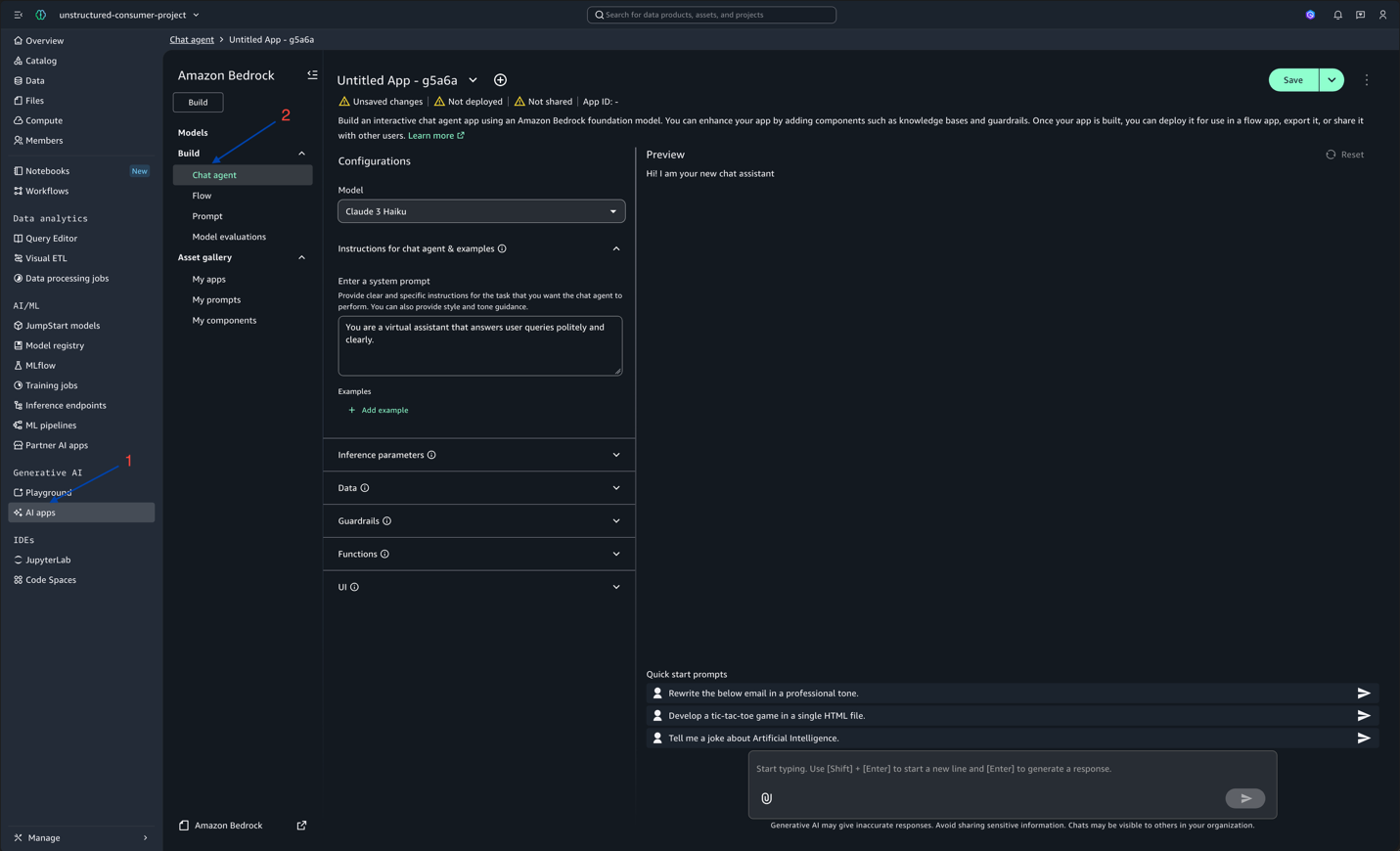Reset the chat preview
The image size is (1400, 851).
click(x=1344, y=155)
